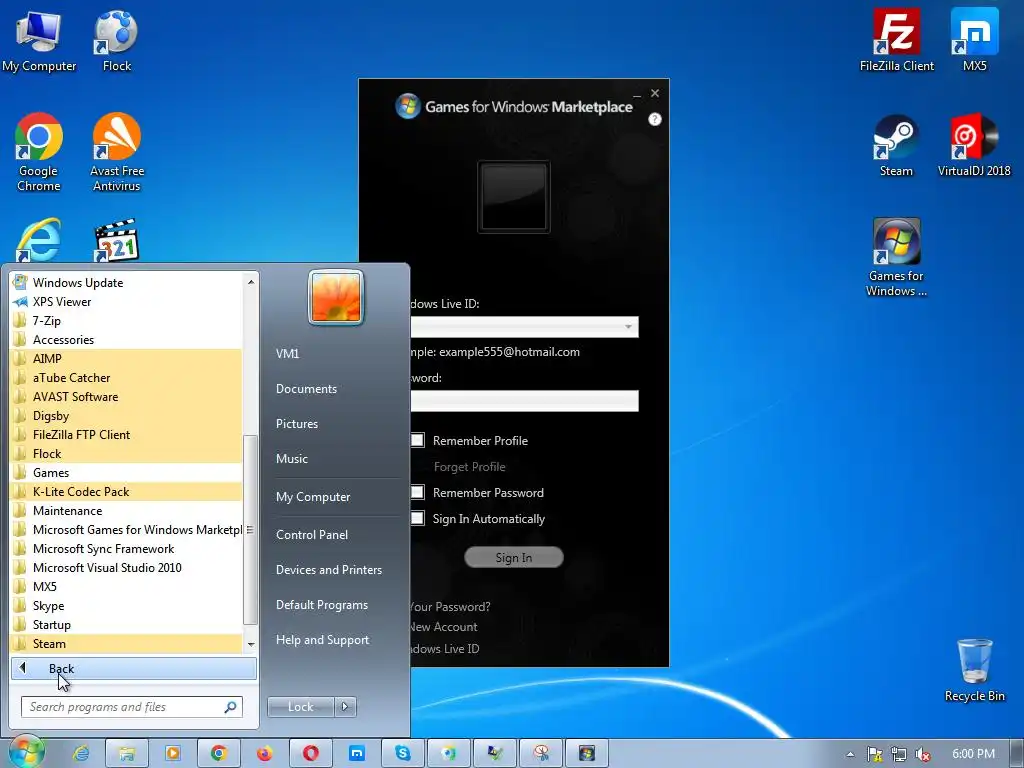This screenshot has height=768, width=1024.
Task: Open Pictures from the Start menu
Action: tap(297, 424)
